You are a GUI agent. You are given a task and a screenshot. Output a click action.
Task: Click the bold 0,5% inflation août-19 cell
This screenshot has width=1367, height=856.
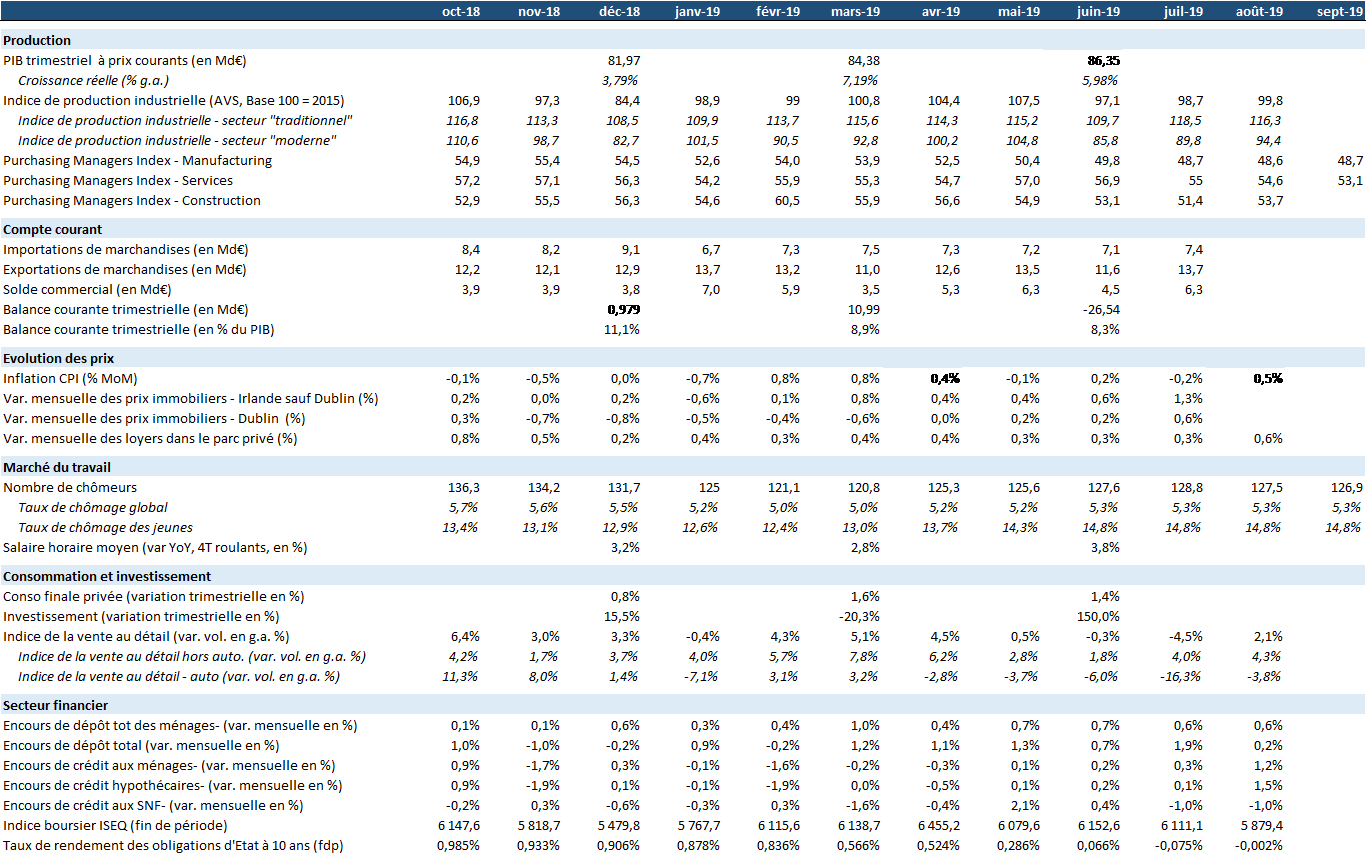1267,378
